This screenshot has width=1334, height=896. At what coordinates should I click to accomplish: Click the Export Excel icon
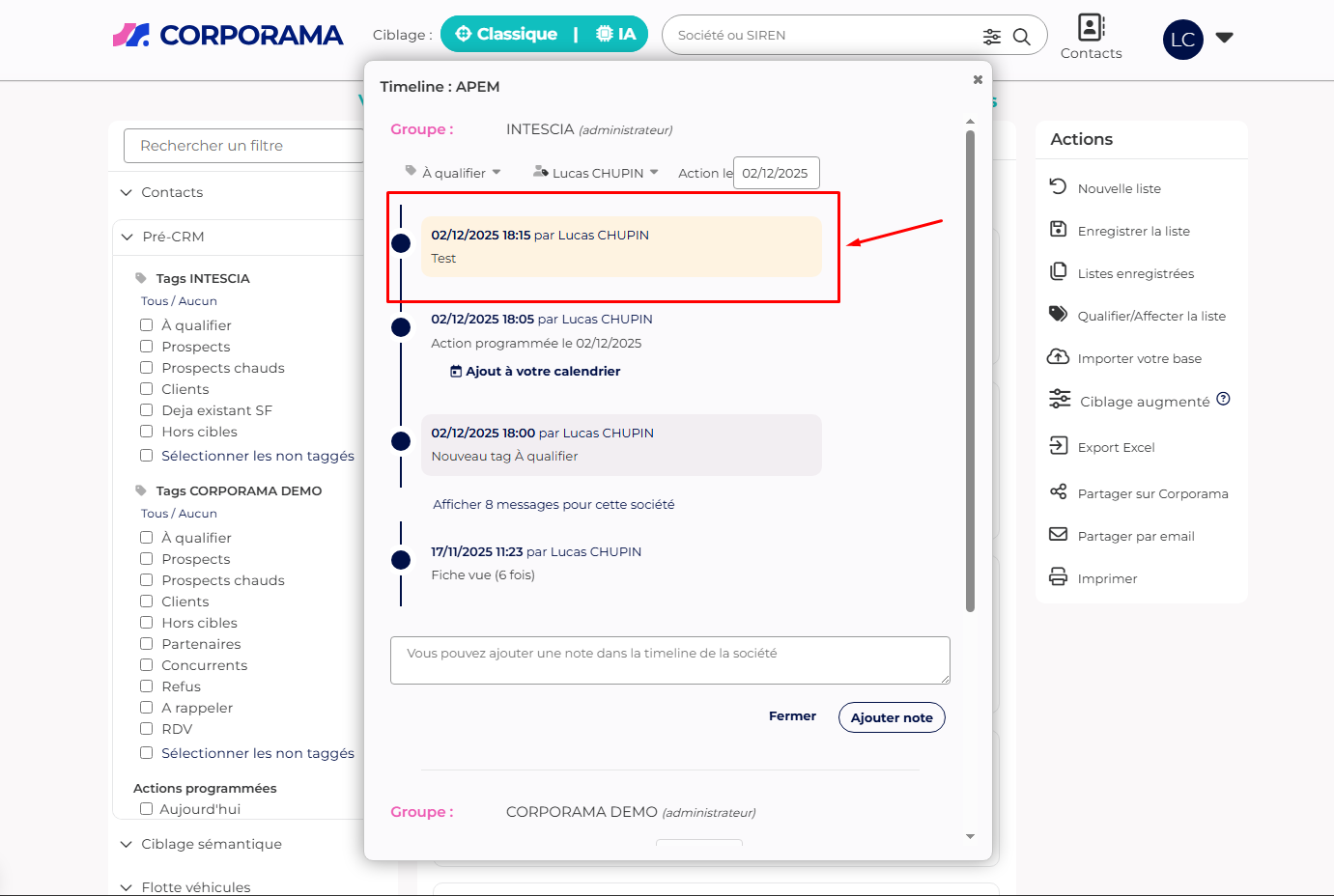pos(1059,446)
